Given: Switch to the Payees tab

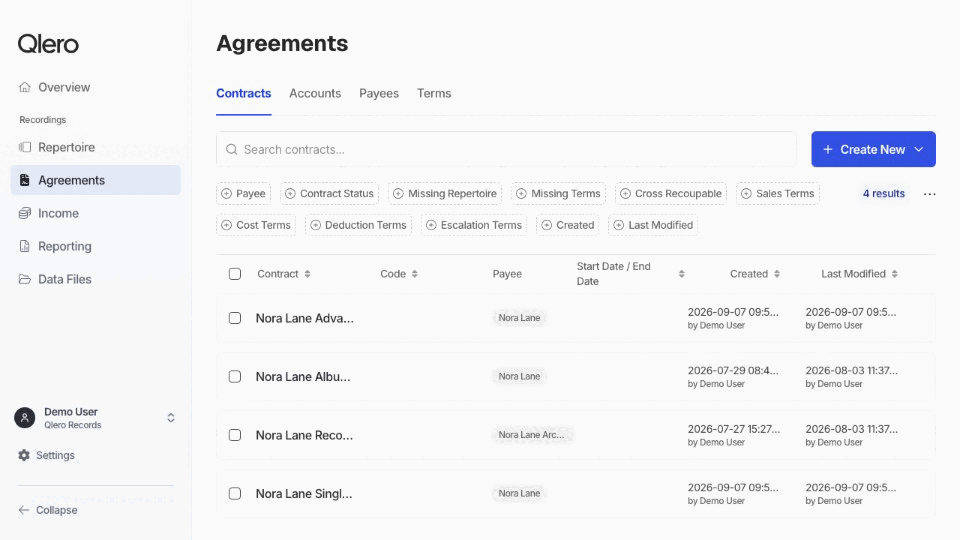Looking at the screenshot, I should (379, 93).
